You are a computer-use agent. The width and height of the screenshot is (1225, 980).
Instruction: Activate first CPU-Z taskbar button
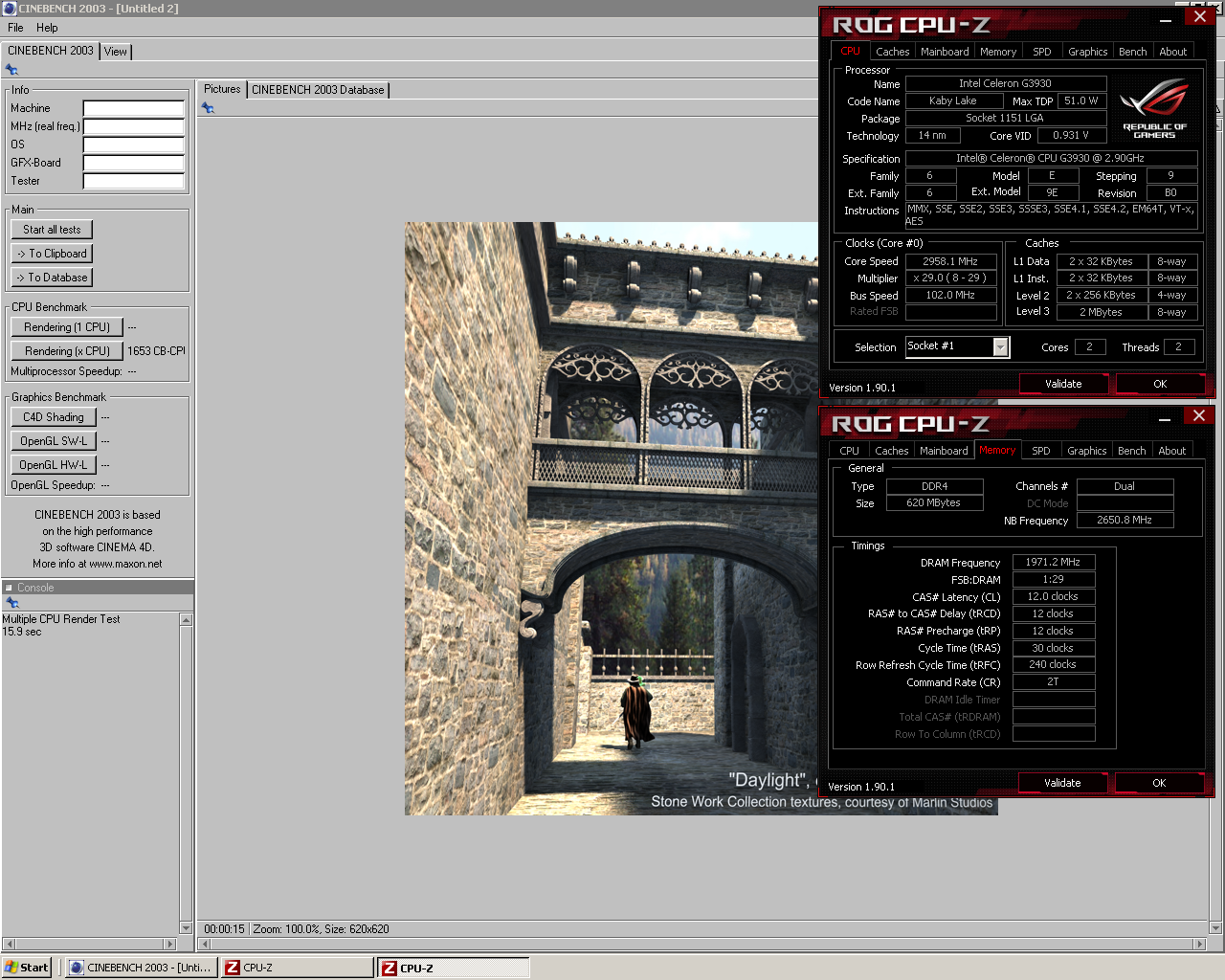298,968
